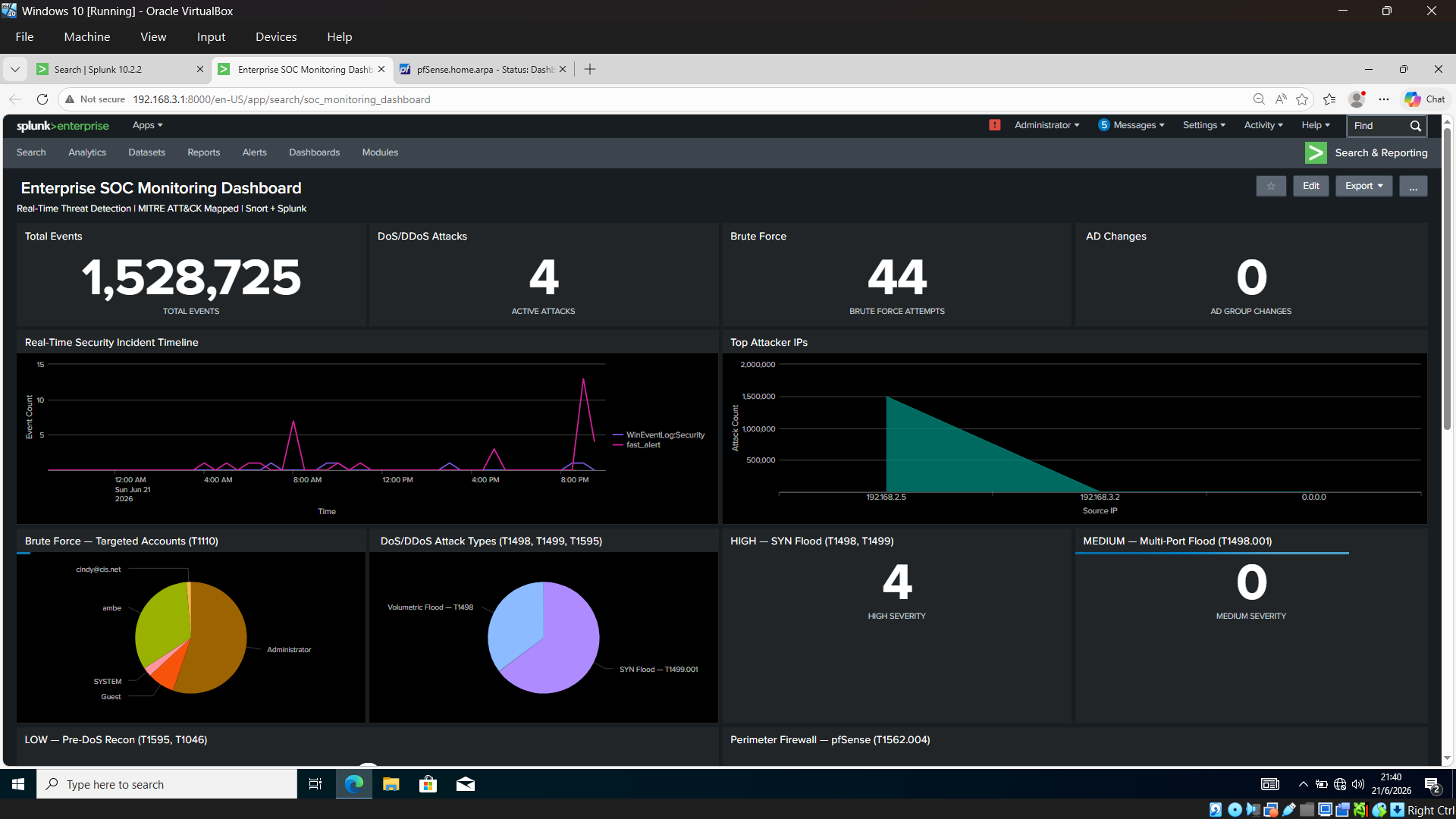Open Microsoft Store from the taskbar
The height and width of the screenshot is (819, 1456).
(428, 784)
